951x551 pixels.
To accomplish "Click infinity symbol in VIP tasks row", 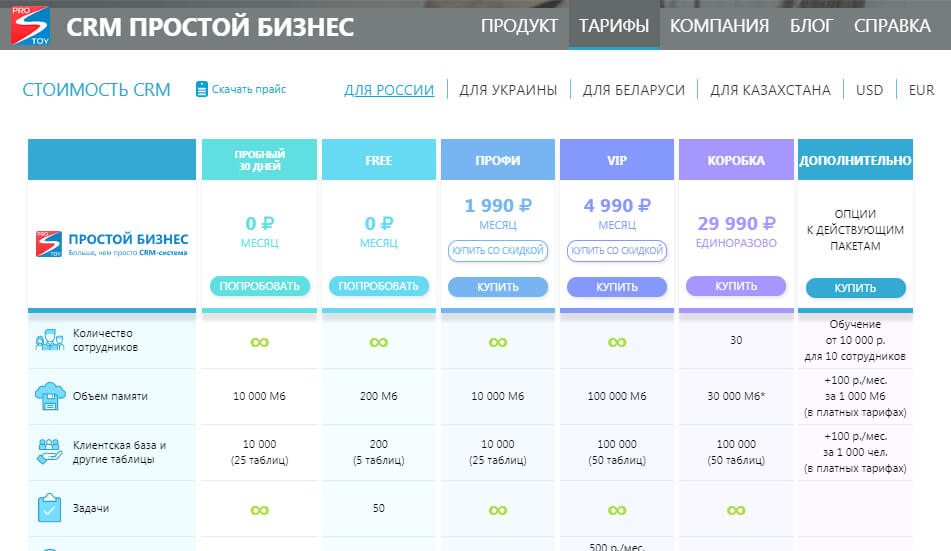I will coord(617,510).
